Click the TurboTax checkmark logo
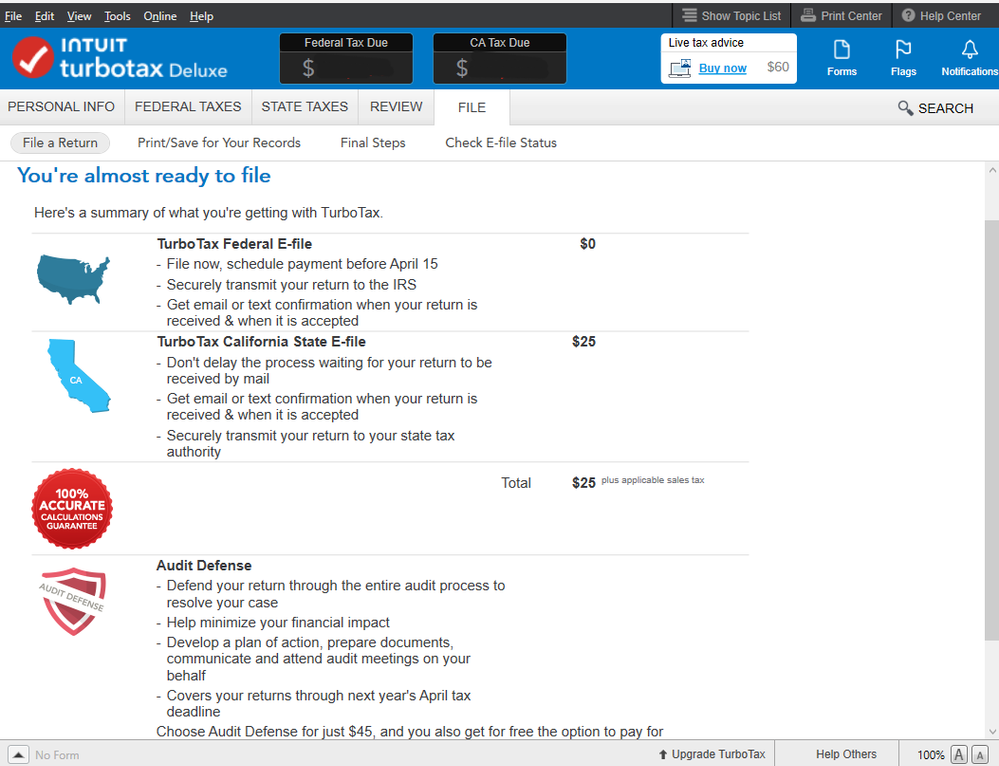 coord(33,57)
